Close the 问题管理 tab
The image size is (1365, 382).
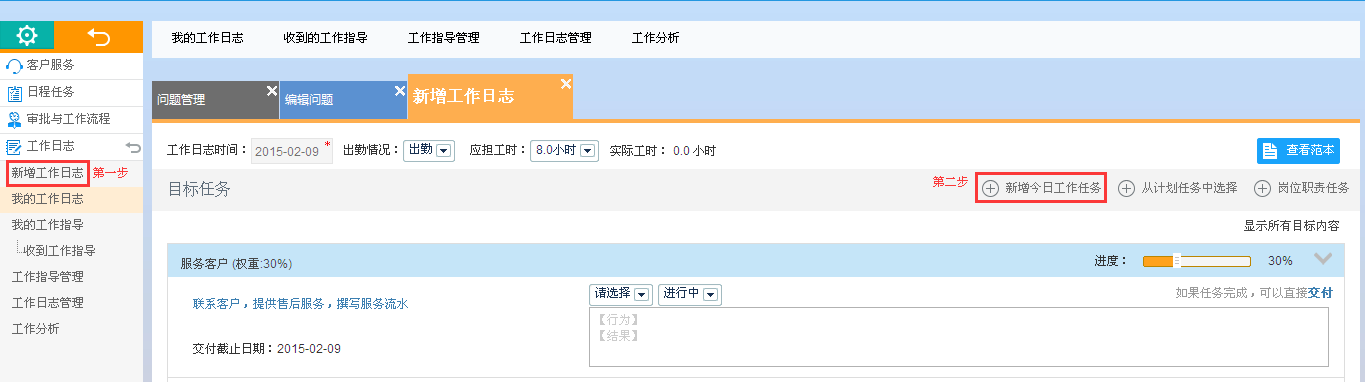(x=271, y=91)
